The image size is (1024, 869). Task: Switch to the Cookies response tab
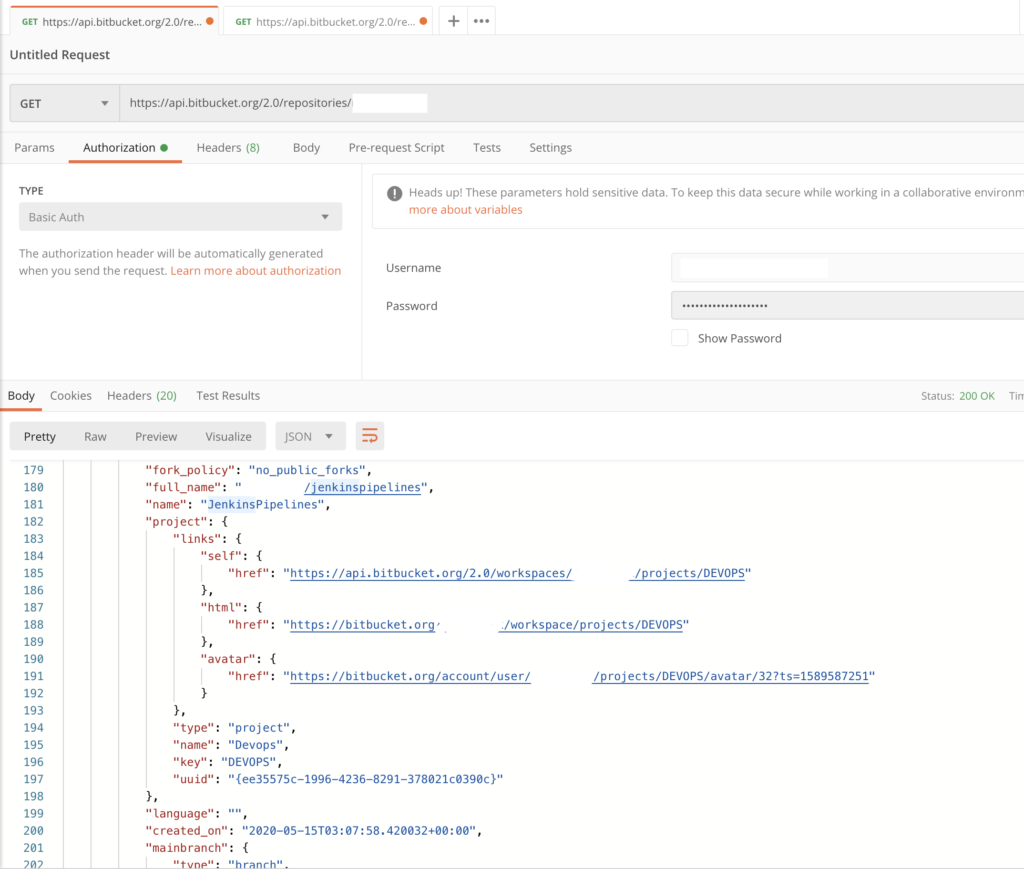[x=70, y=395]
